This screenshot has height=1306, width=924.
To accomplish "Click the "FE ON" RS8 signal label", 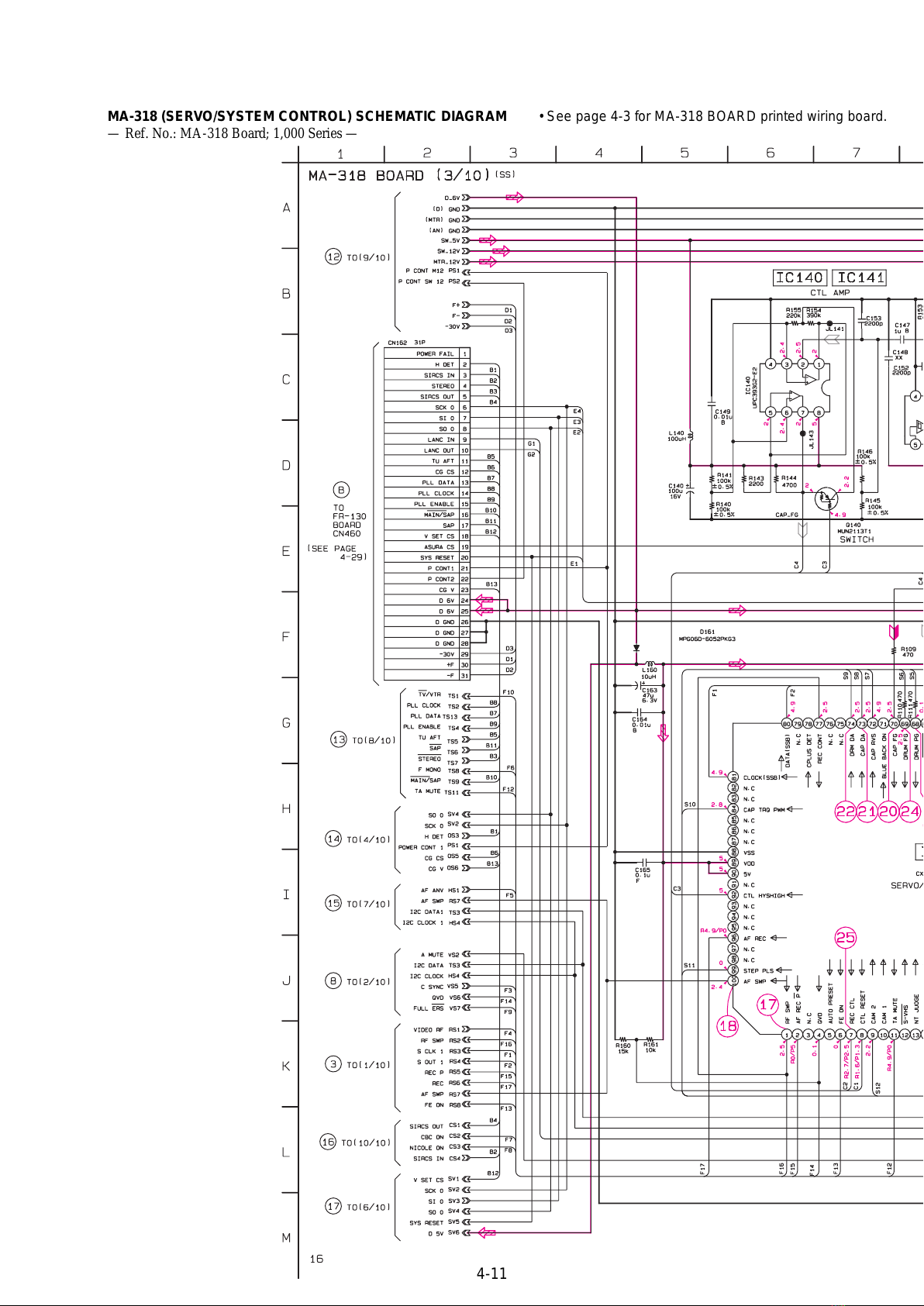I will 434,1105.
